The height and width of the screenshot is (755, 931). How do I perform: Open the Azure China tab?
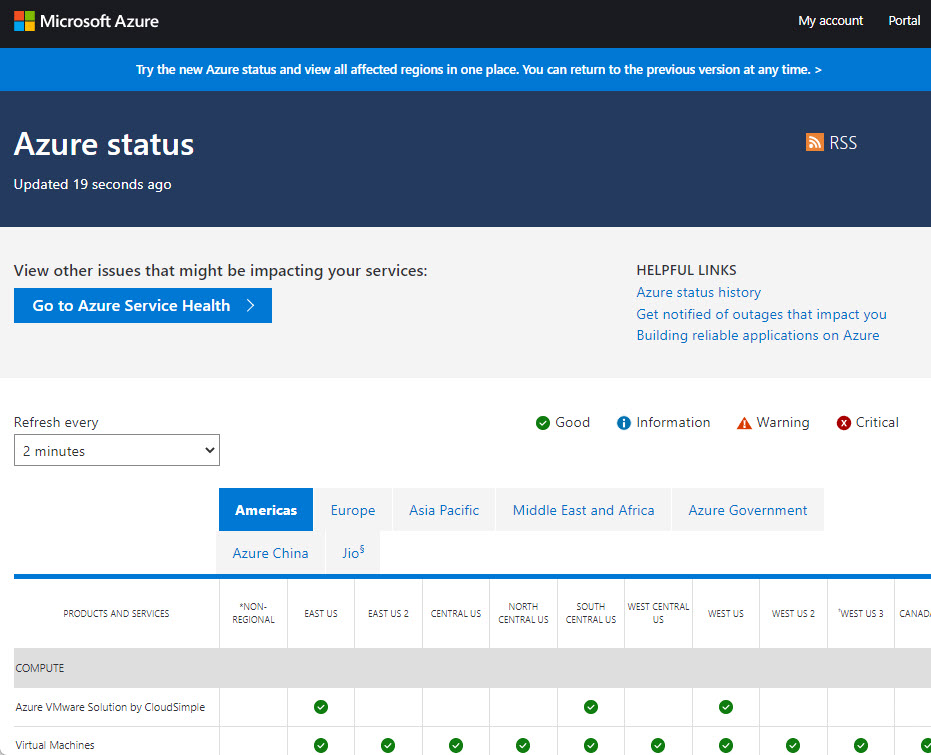coord(271,553)
